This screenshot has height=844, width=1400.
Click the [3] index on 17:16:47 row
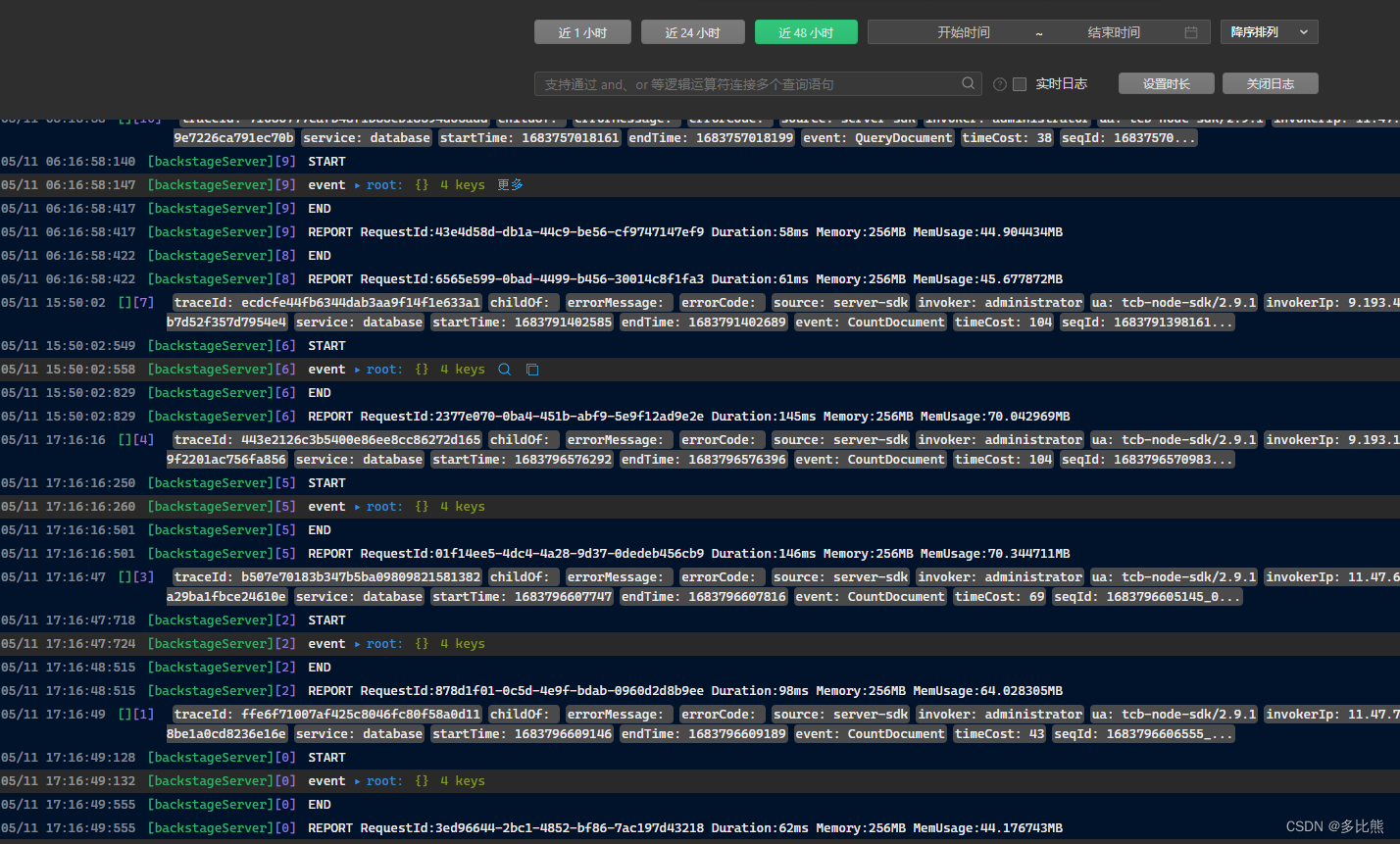pyautogui.click(x=144, y=577)
